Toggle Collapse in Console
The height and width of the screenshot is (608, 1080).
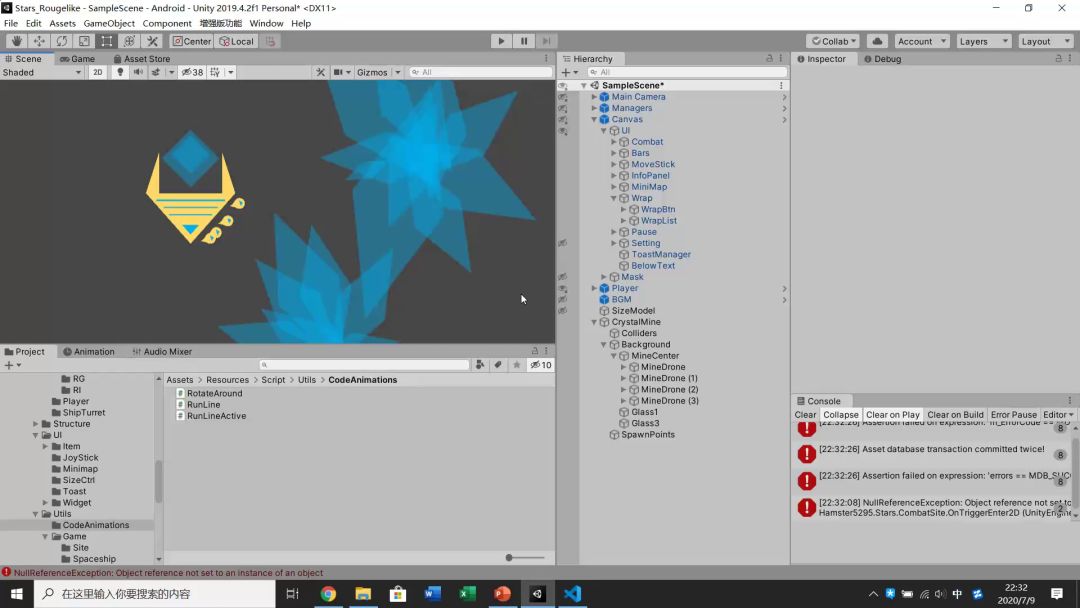(841, 415)
